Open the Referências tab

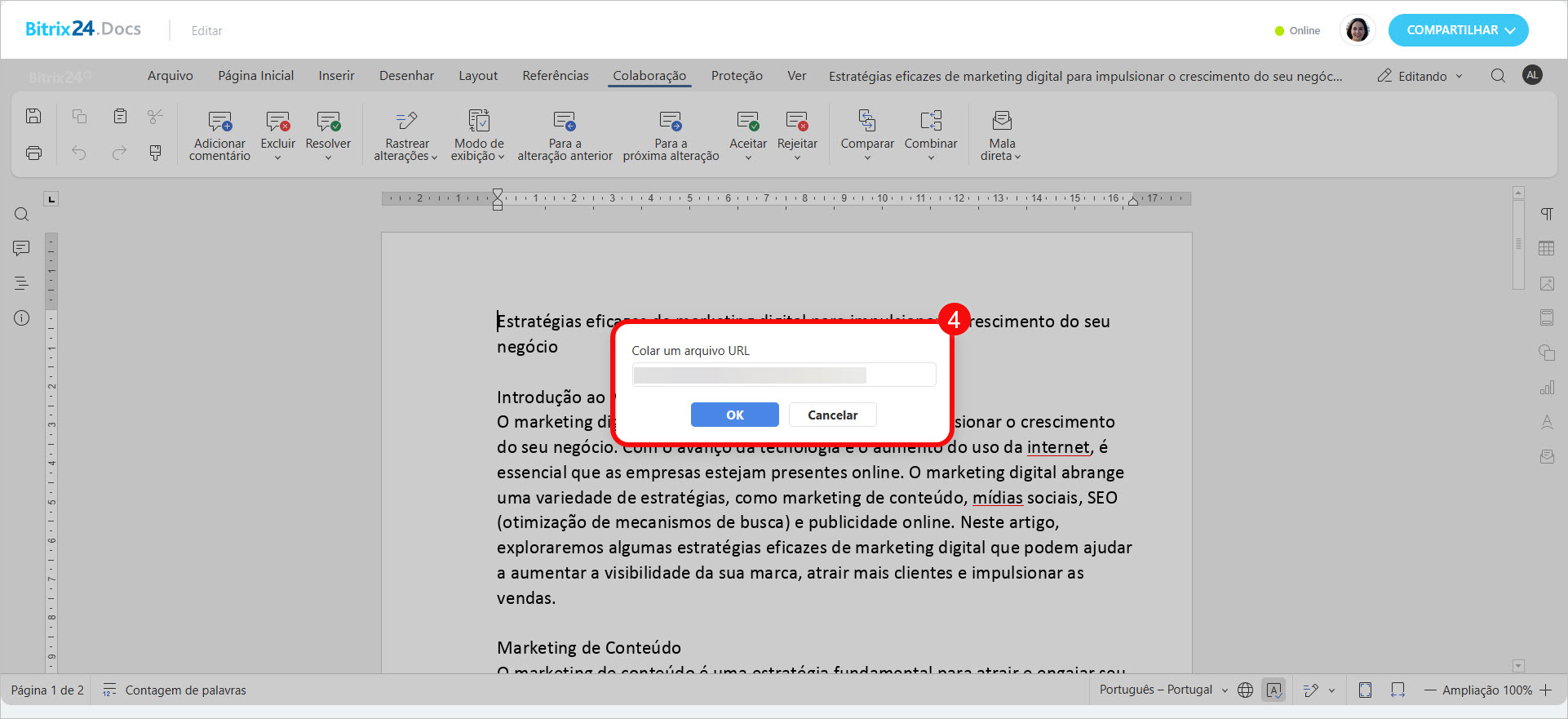555,76
